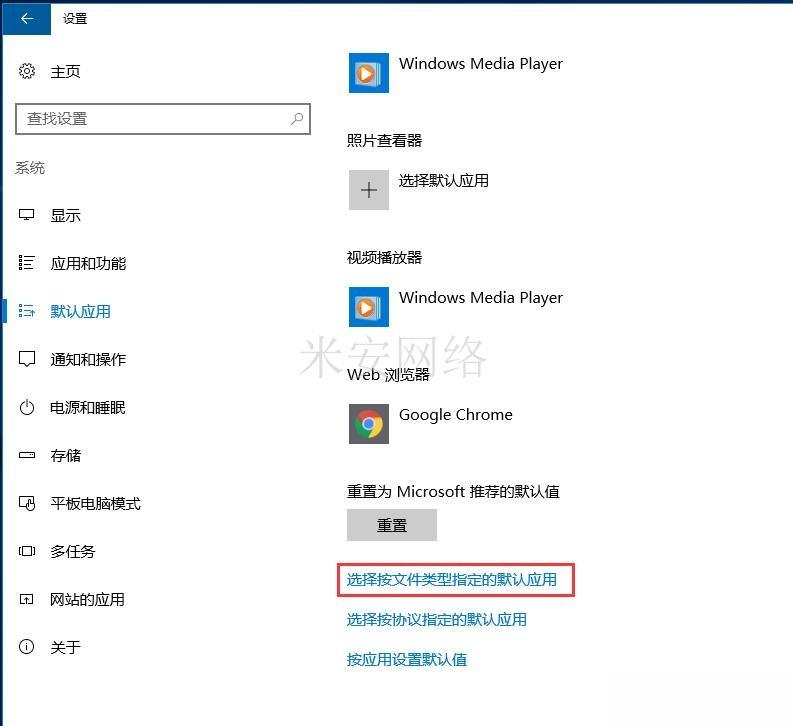Click the Home gear icon
Screen dimensions: 793x726
27,71
